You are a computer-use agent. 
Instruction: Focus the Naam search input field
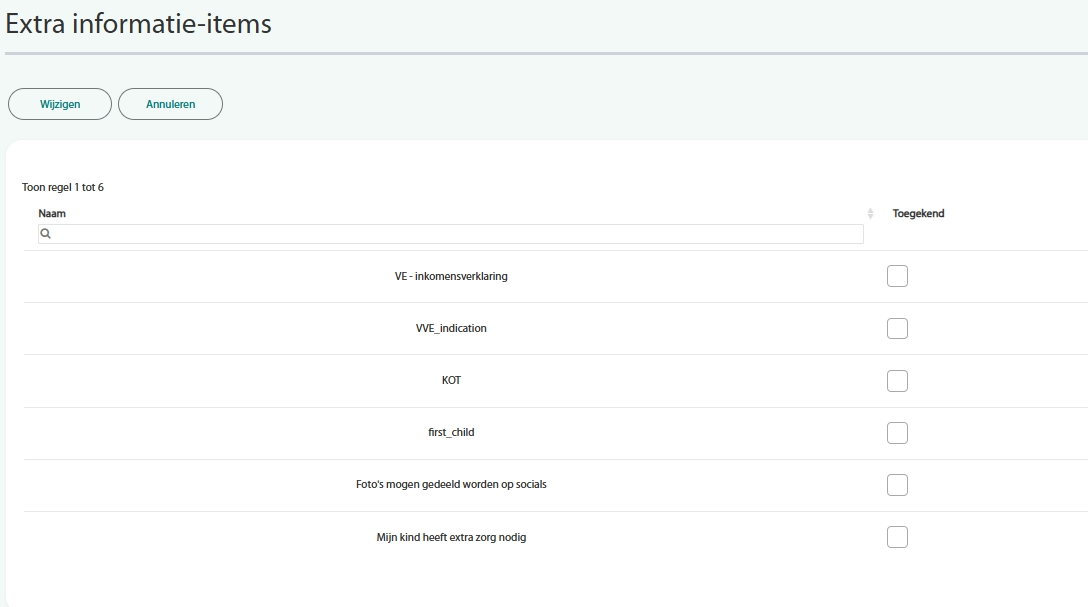(x=450, y=234)
